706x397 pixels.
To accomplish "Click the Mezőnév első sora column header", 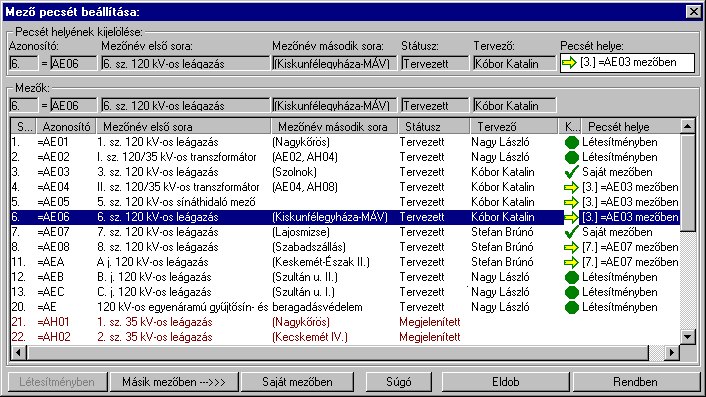I will coord(183,127).
